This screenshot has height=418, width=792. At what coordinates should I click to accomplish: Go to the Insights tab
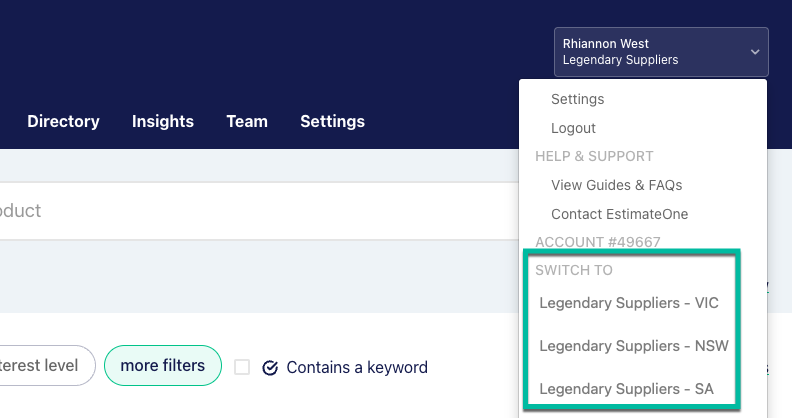(163, 121)
